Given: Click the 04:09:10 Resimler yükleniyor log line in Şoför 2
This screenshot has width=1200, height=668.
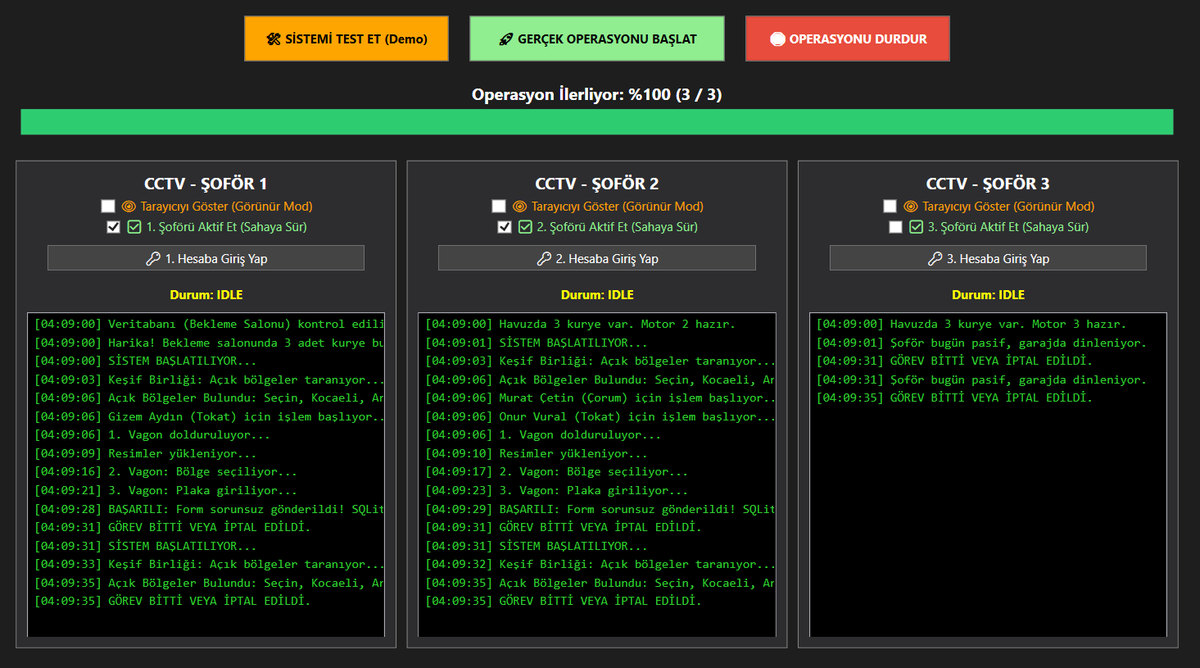Looking at the screenshot, I should tap(536, 453).
